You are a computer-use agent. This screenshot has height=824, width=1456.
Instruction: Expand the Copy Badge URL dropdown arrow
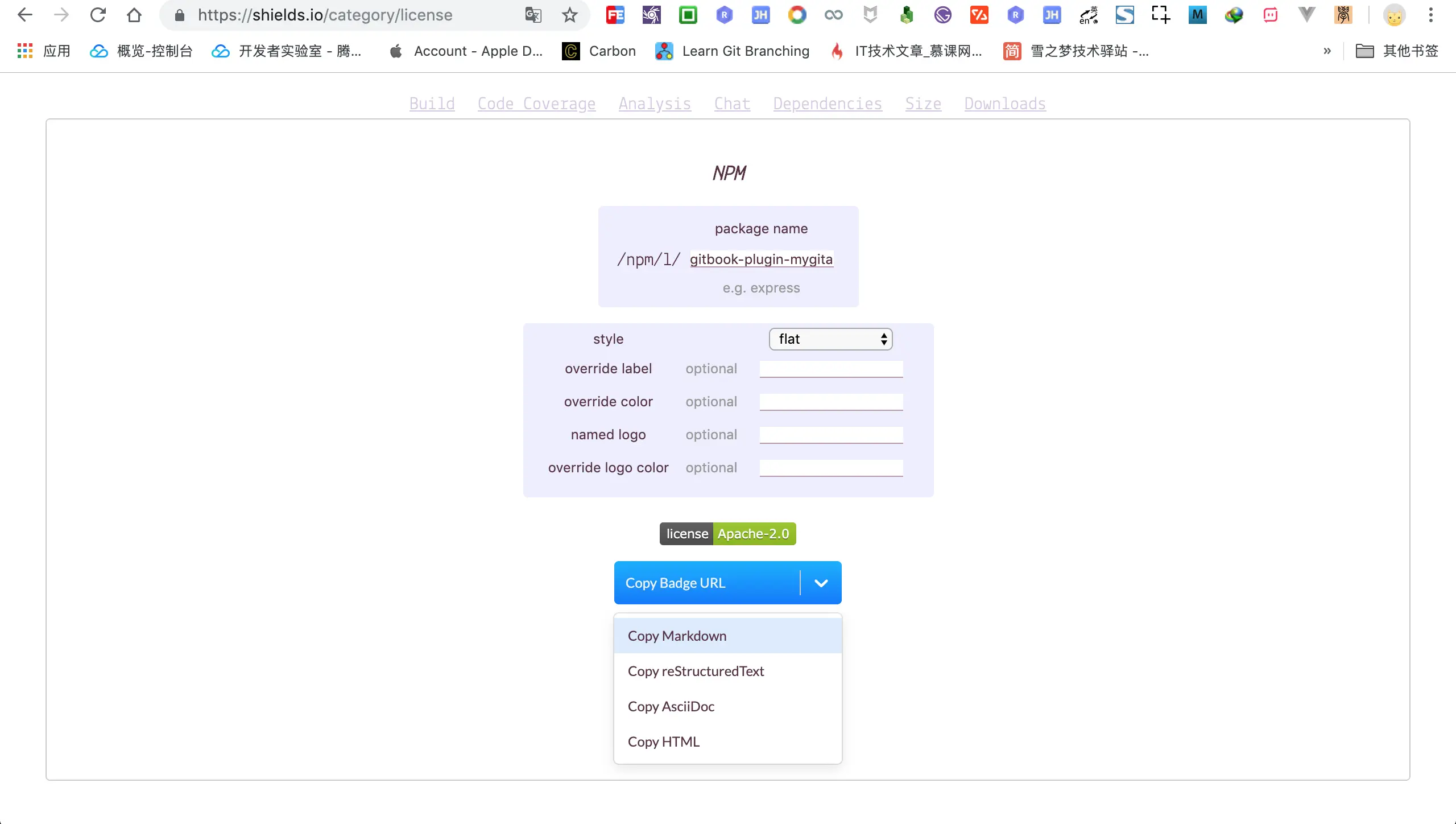pos(821,583)
